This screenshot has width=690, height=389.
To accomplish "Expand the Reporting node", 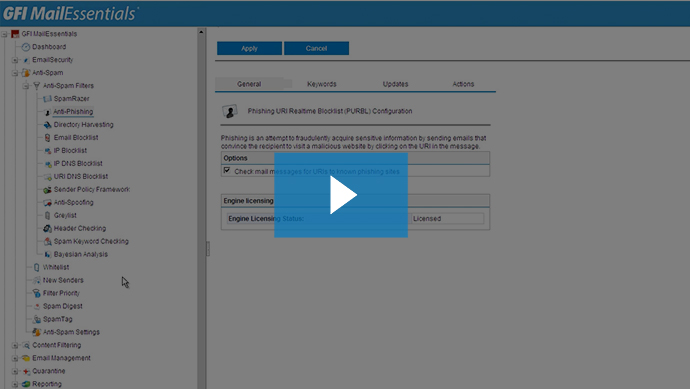I will [x=15, y=384].
